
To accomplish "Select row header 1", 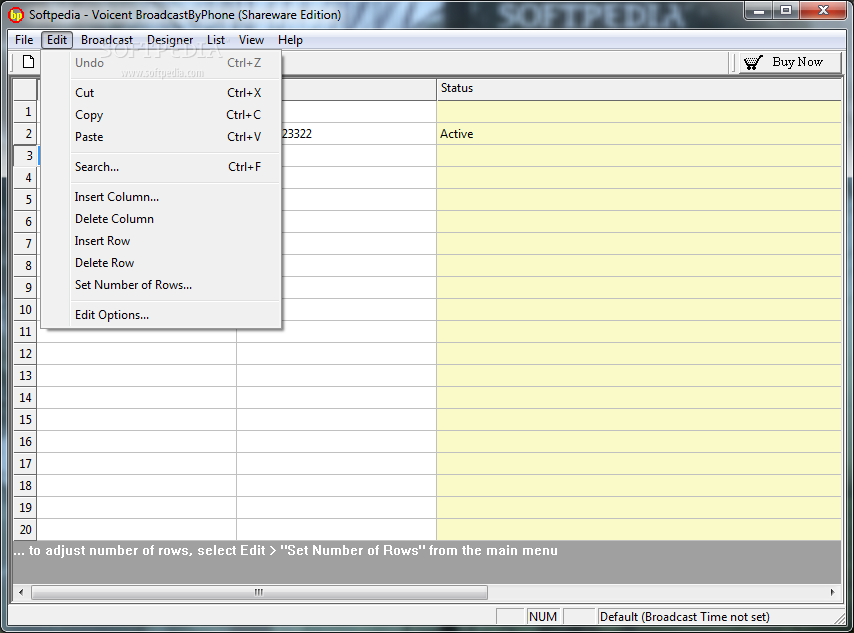I will pyautogui.click(x=25, y=112).
